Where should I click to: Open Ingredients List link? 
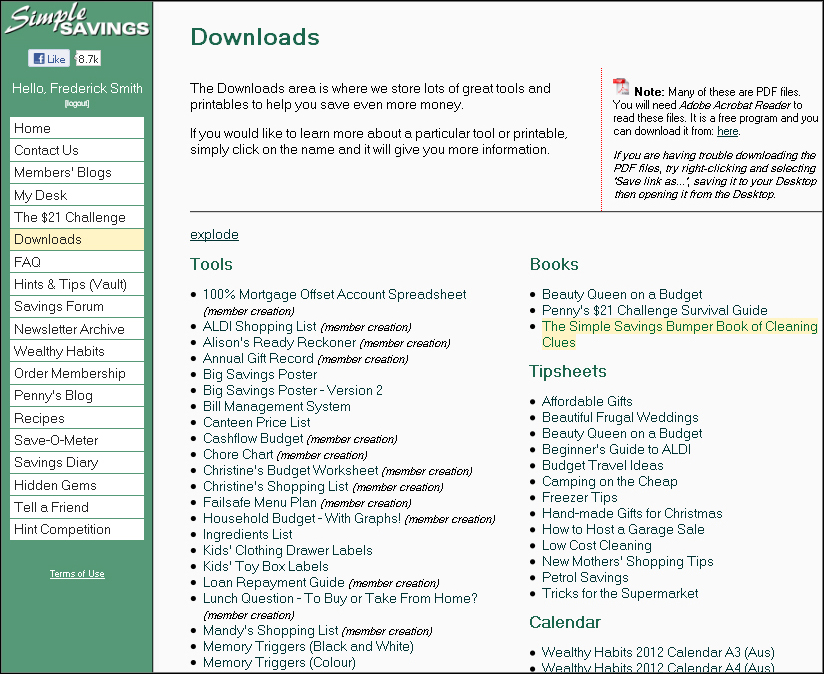(x=248, y=535)
